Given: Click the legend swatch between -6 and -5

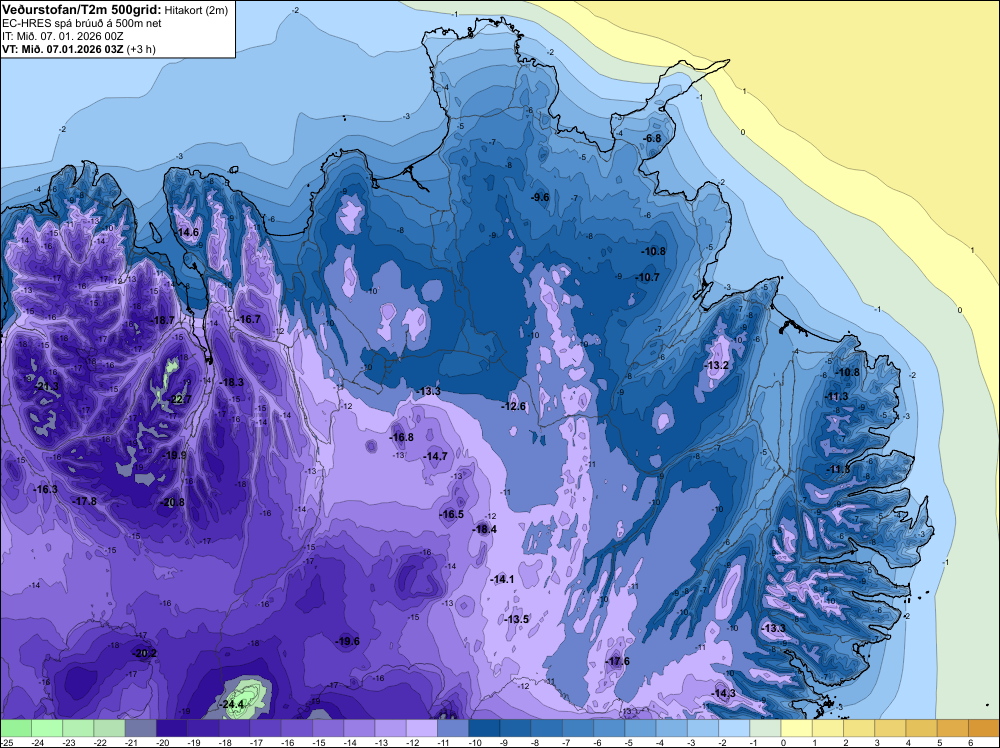Looking at the screenshot, I should click(610, 728).
